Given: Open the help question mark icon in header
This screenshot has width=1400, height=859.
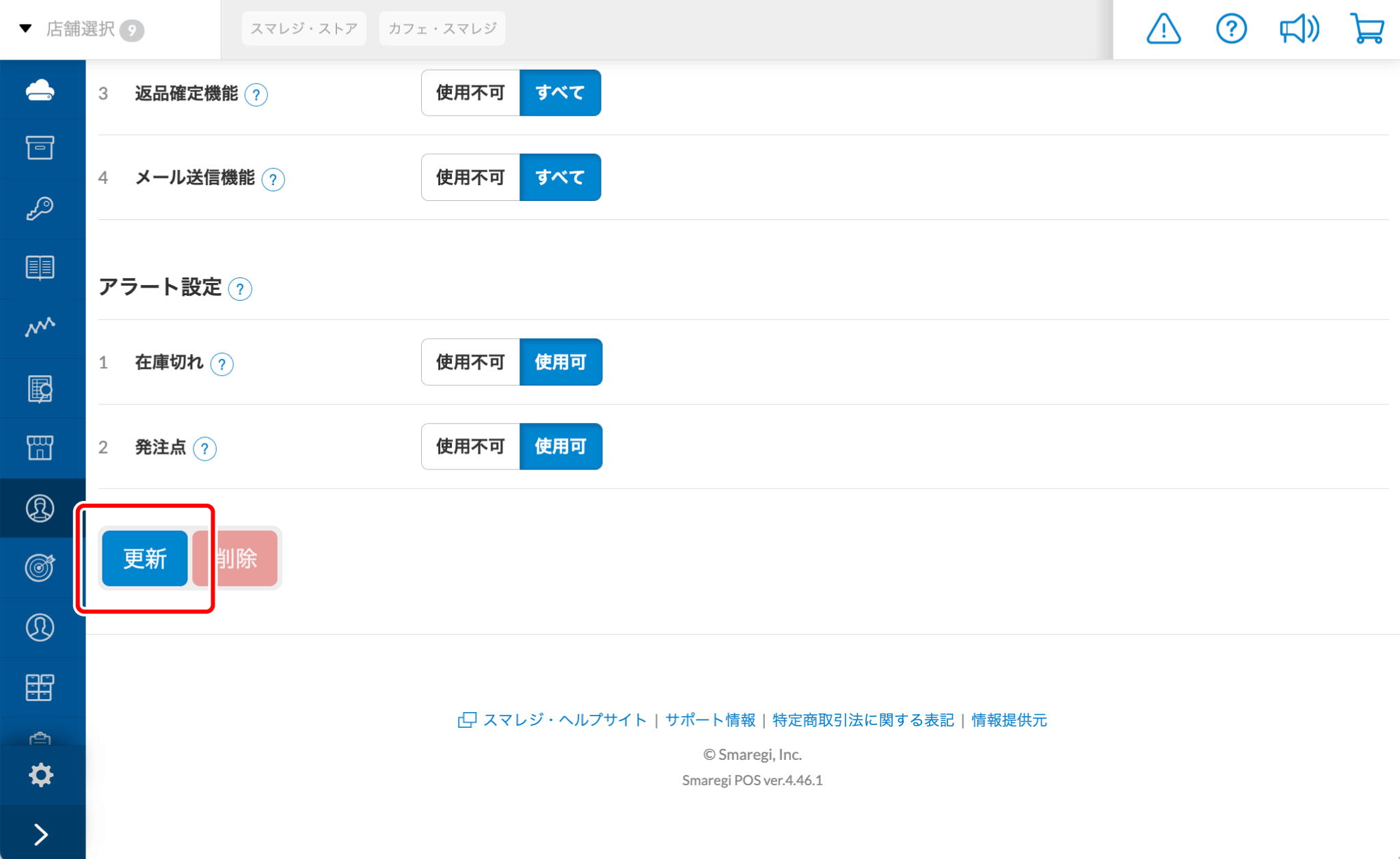Looking at the screenshot, I should (1230, 29).
